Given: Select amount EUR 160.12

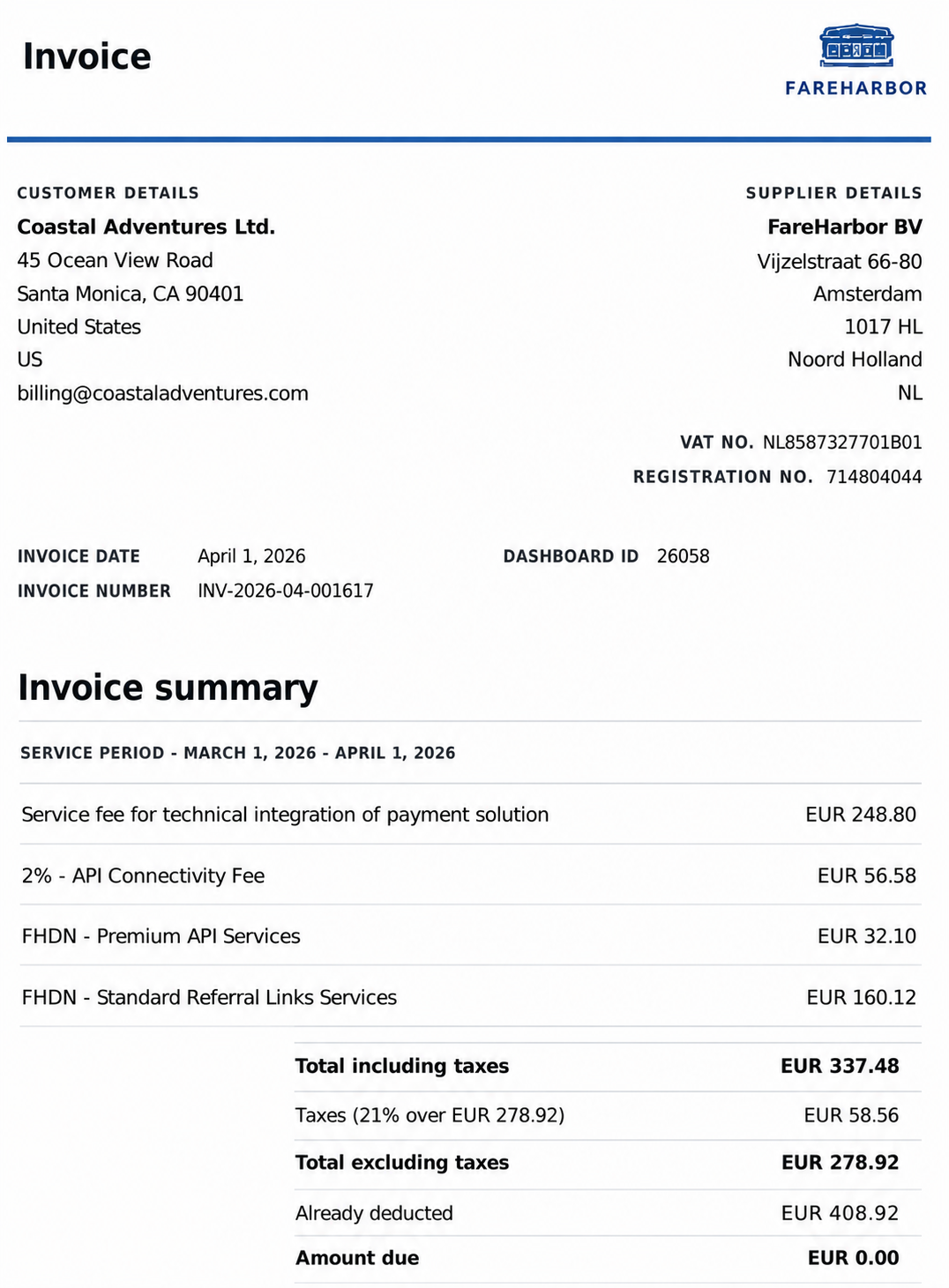Looking at the screenshot, I should point(862,997).
